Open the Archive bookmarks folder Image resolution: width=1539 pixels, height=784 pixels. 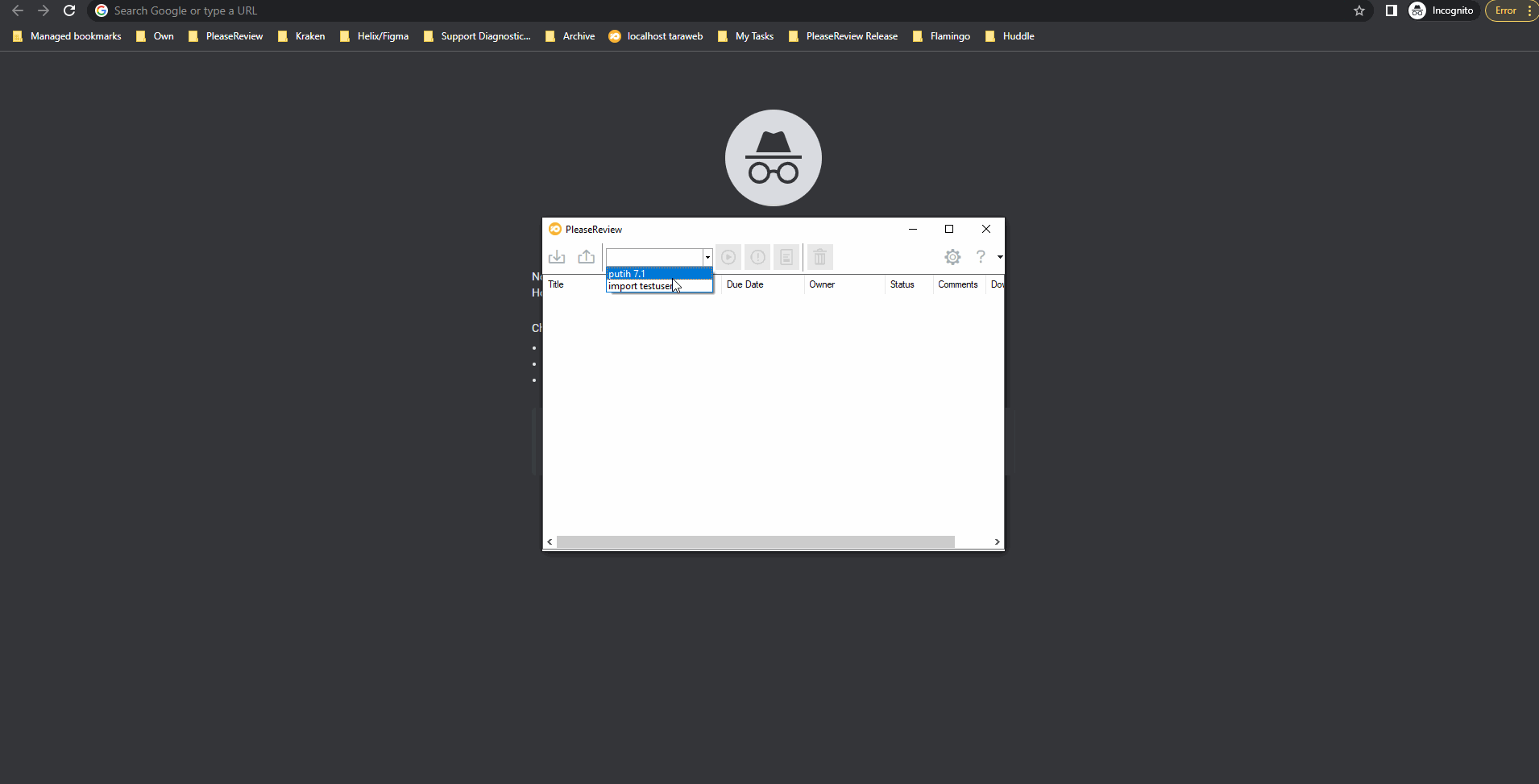570,36
